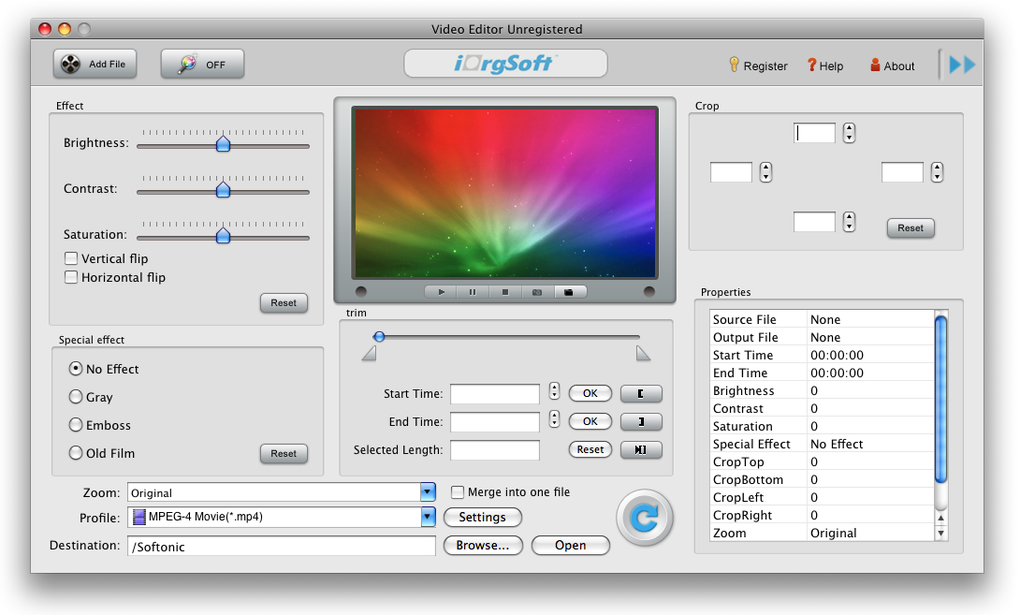
Task: Select the Emboss special effect
Action: 75,424
